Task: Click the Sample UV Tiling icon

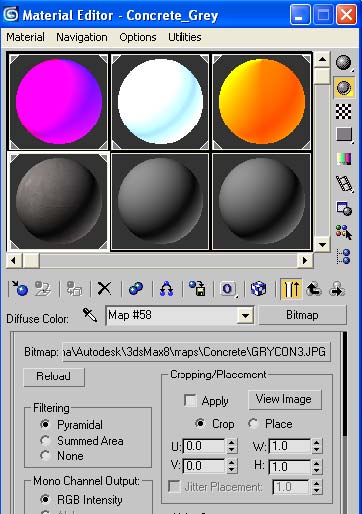Action: pos(344,135)
